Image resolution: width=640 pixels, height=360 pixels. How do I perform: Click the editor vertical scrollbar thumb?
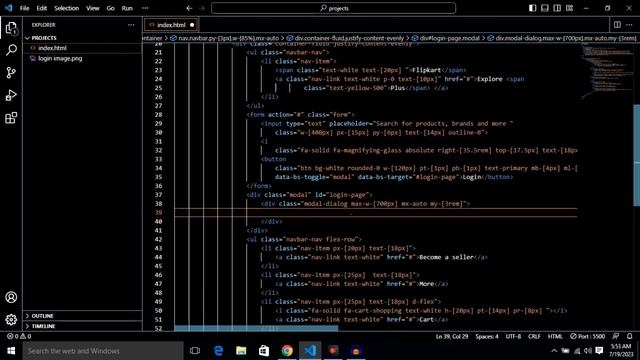(x=636, y=155)
